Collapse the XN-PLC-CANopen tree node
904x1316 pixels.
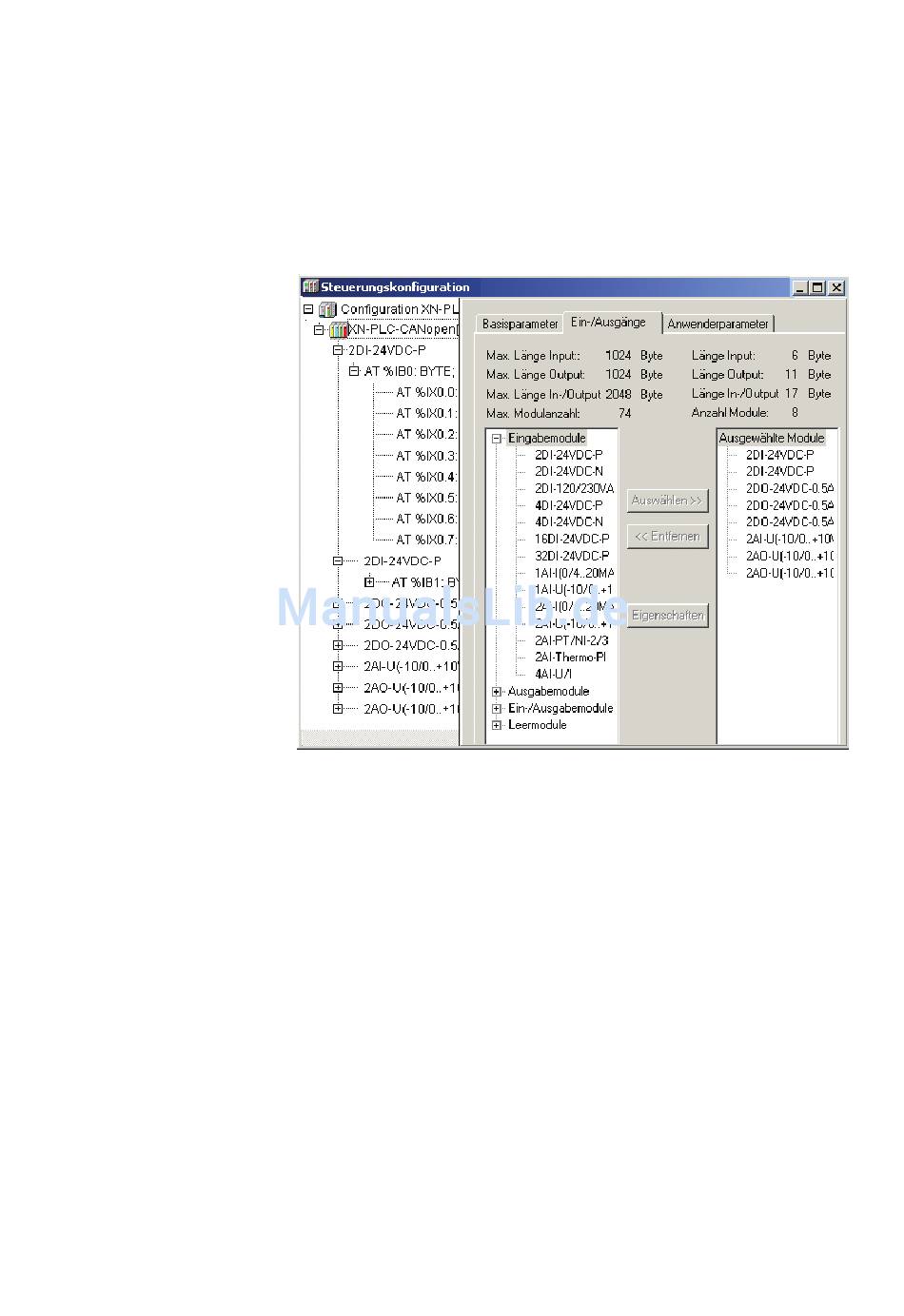(319, 330)
